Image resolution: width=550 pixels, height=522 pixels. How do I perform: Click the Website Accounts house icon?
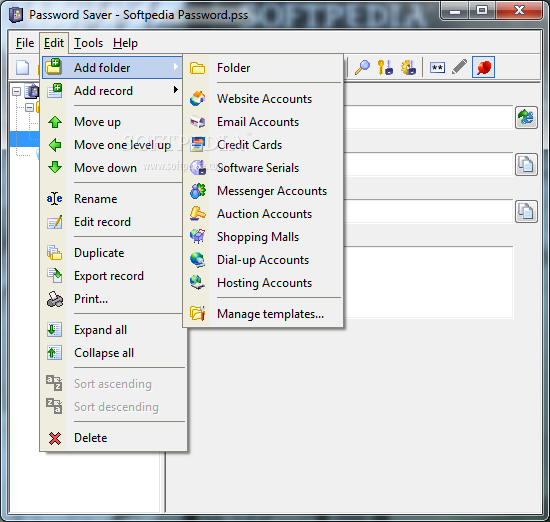197,98
